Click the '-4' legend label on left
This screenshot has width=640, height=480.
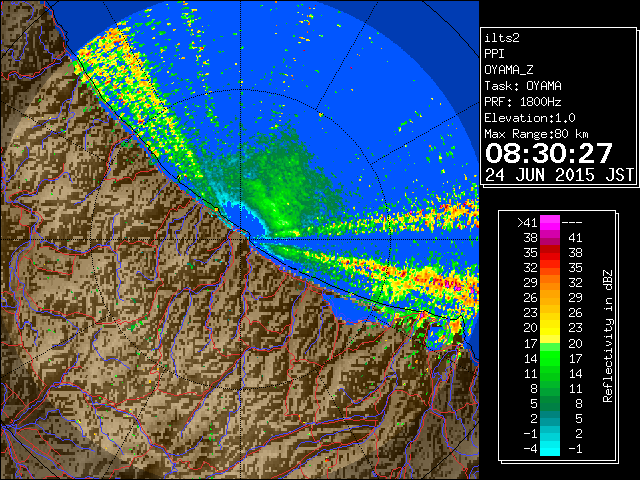(530, 449)
